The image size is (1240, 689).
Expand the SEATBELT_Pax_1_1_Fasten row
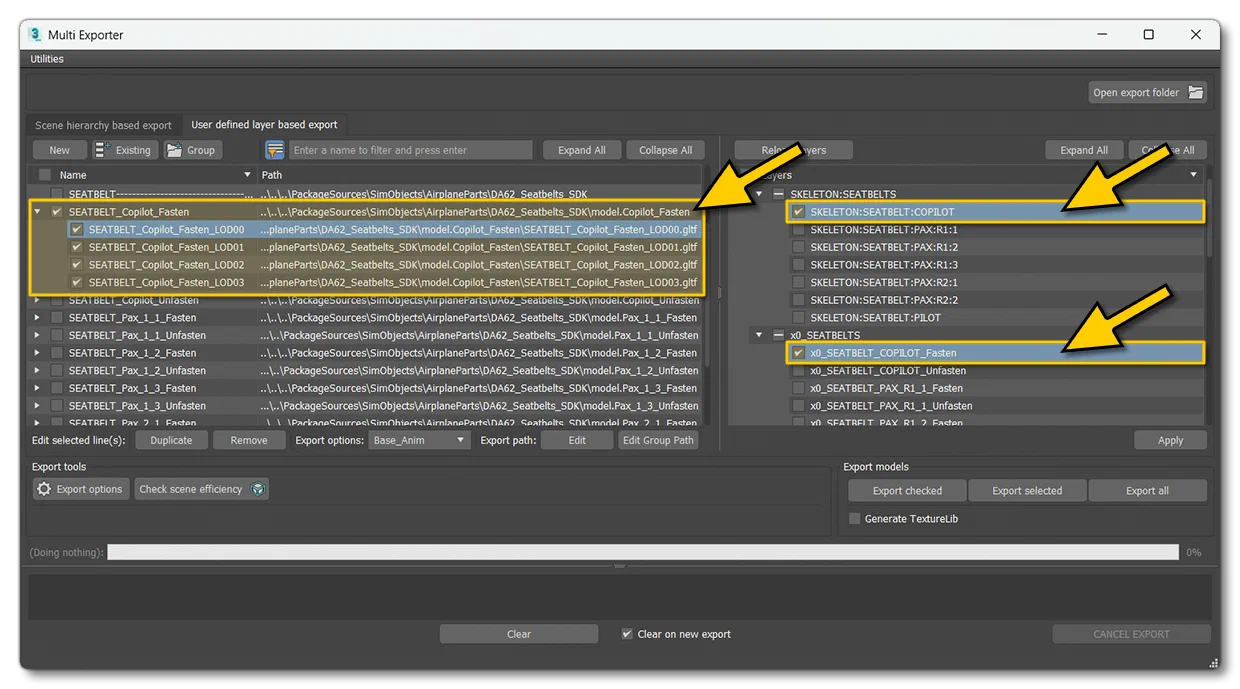38,318
